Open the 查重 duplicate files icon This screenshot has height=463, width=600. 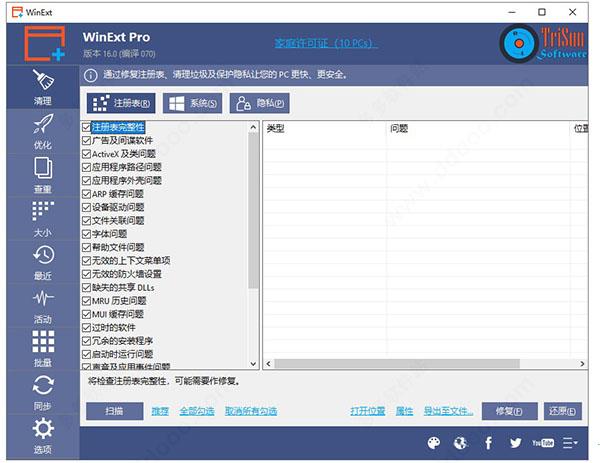(x=43, y=175)
